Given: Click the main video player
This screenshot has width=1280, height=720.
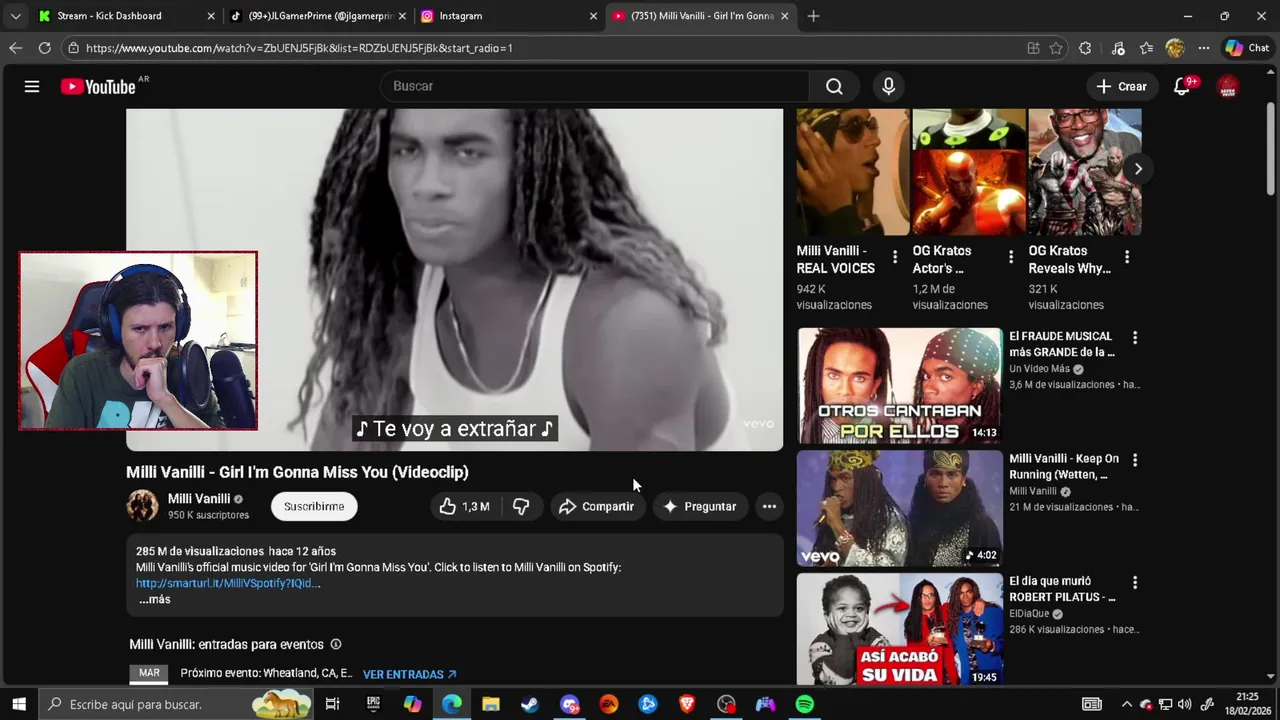Looking at the screenshot, I should click(x=454, y=280).
